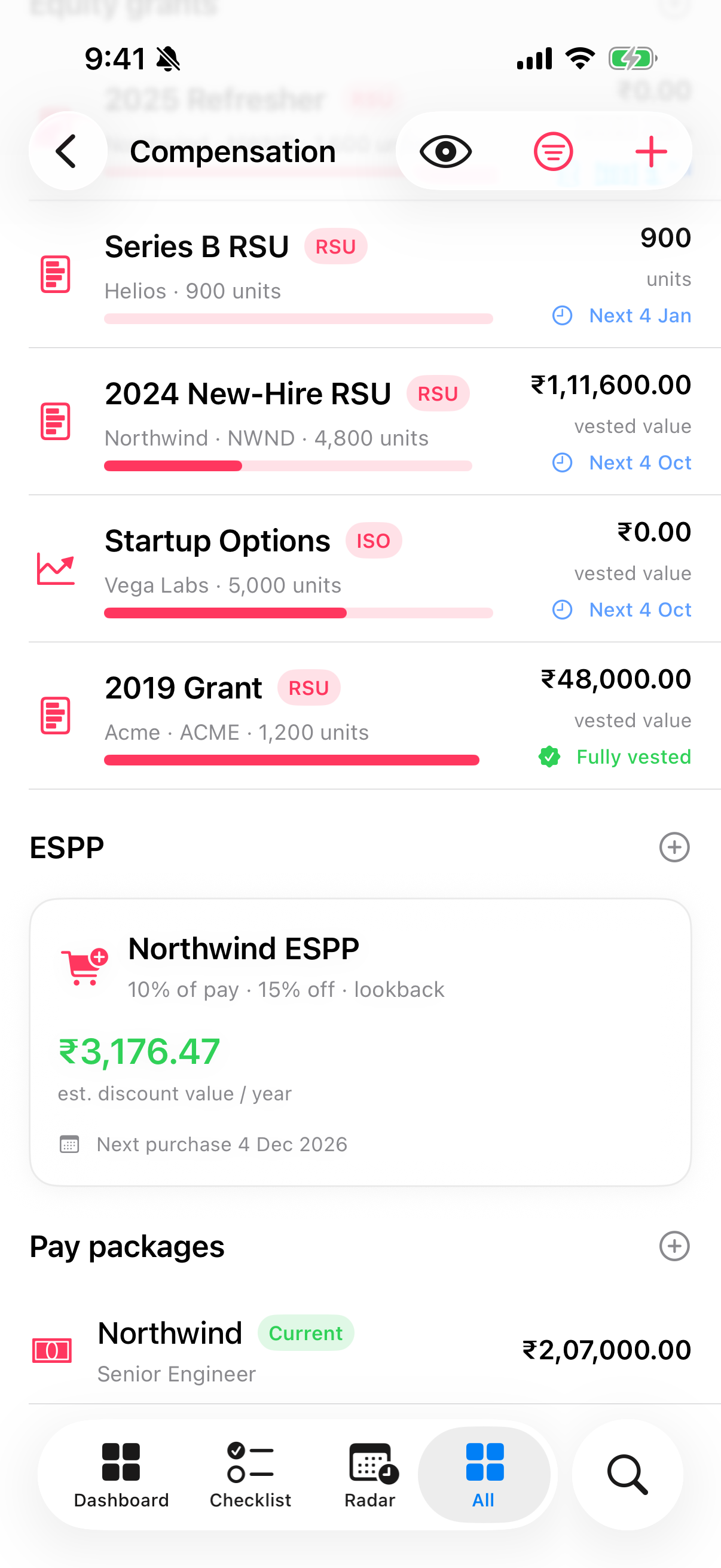The width and height of the screenshot is (721, 1568).
Task: Tap the red plus add button
Action: (x=651, y=151)
